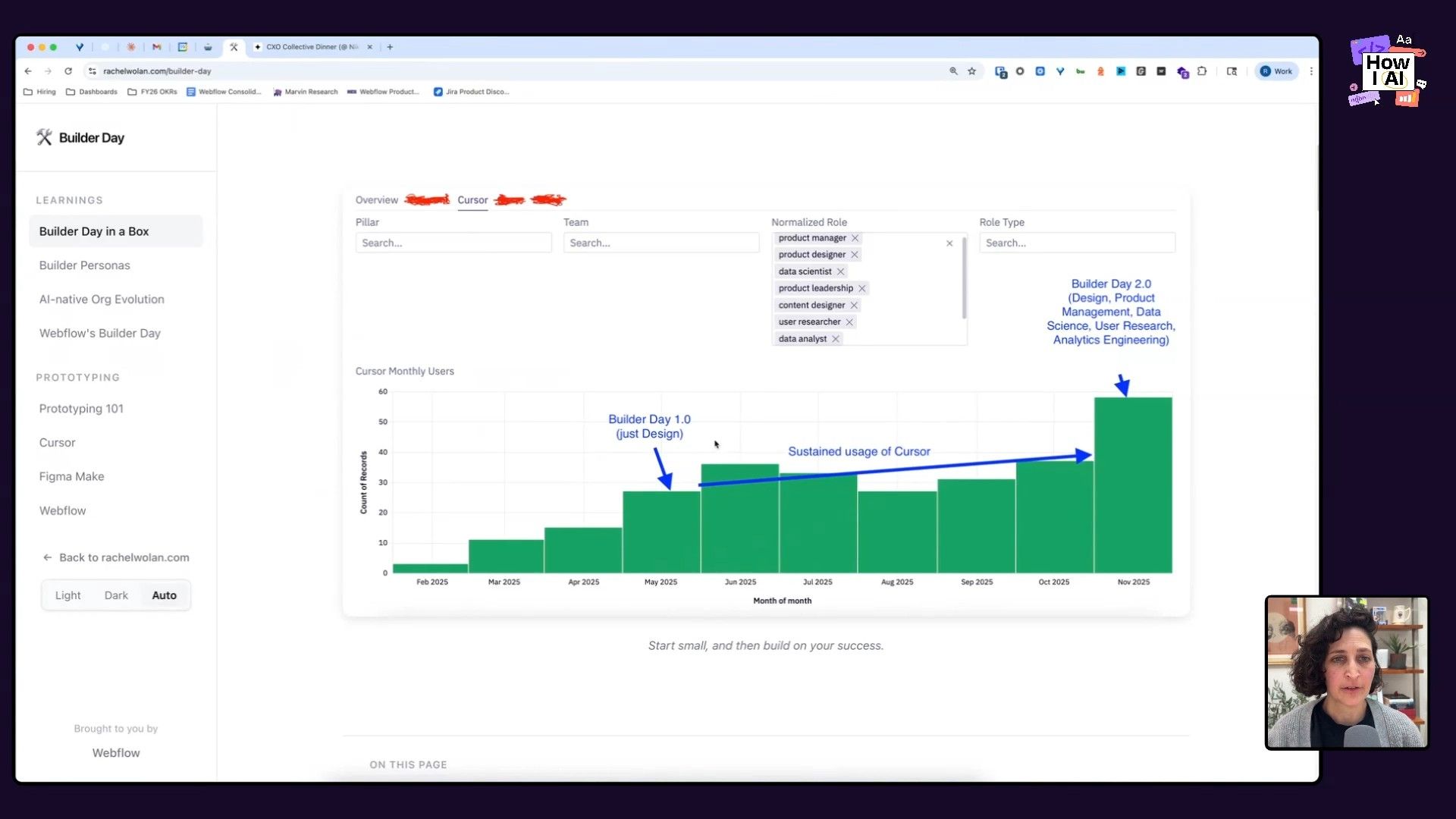Remove the content designer filter chip

point(853,305)
